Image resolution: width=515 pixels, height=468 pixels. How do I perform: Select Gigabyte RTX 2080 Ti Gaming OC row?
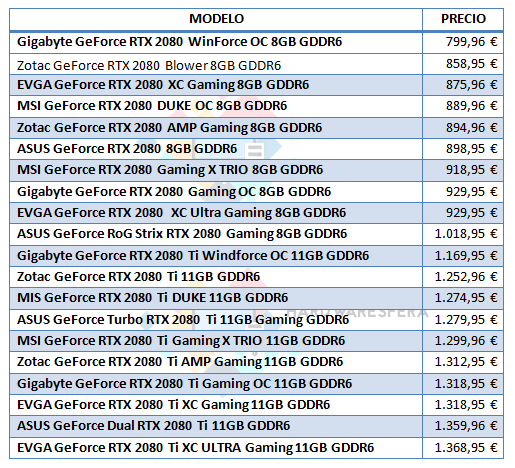click(x=256, y=384)
